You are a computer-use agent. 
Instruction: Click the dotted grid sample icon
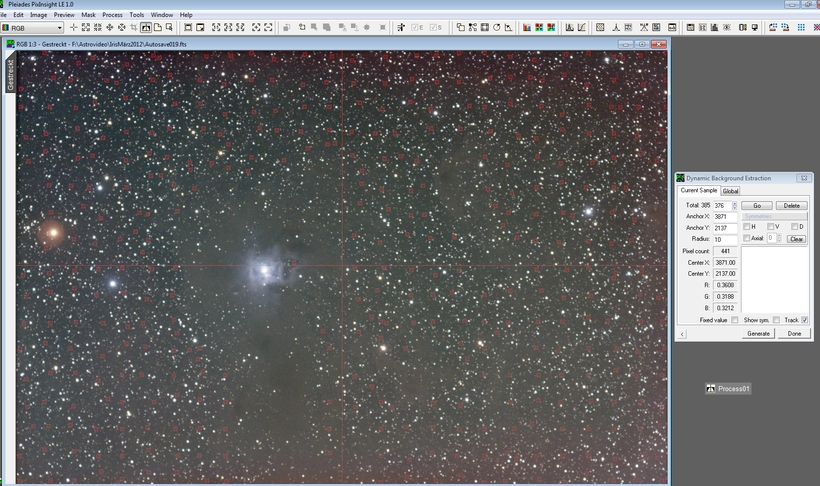600,27
